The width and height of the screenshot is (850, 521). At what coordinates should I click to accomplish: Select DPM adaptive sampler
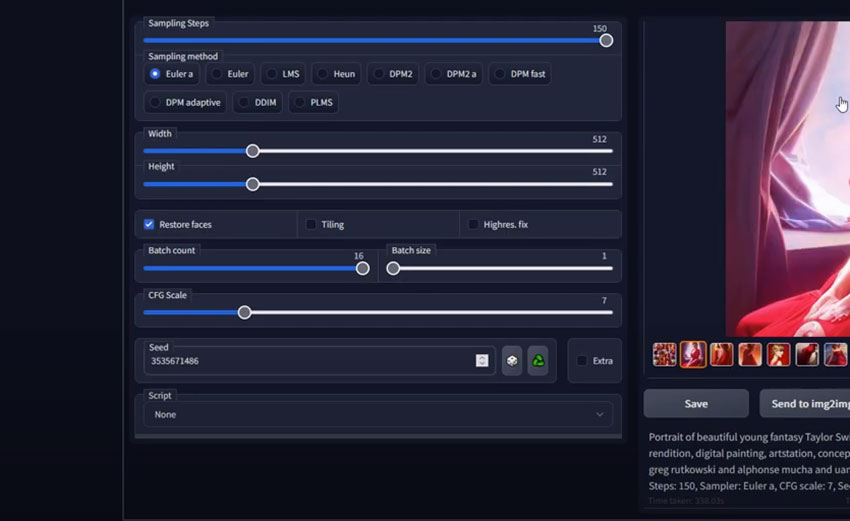tap(185, 102)
